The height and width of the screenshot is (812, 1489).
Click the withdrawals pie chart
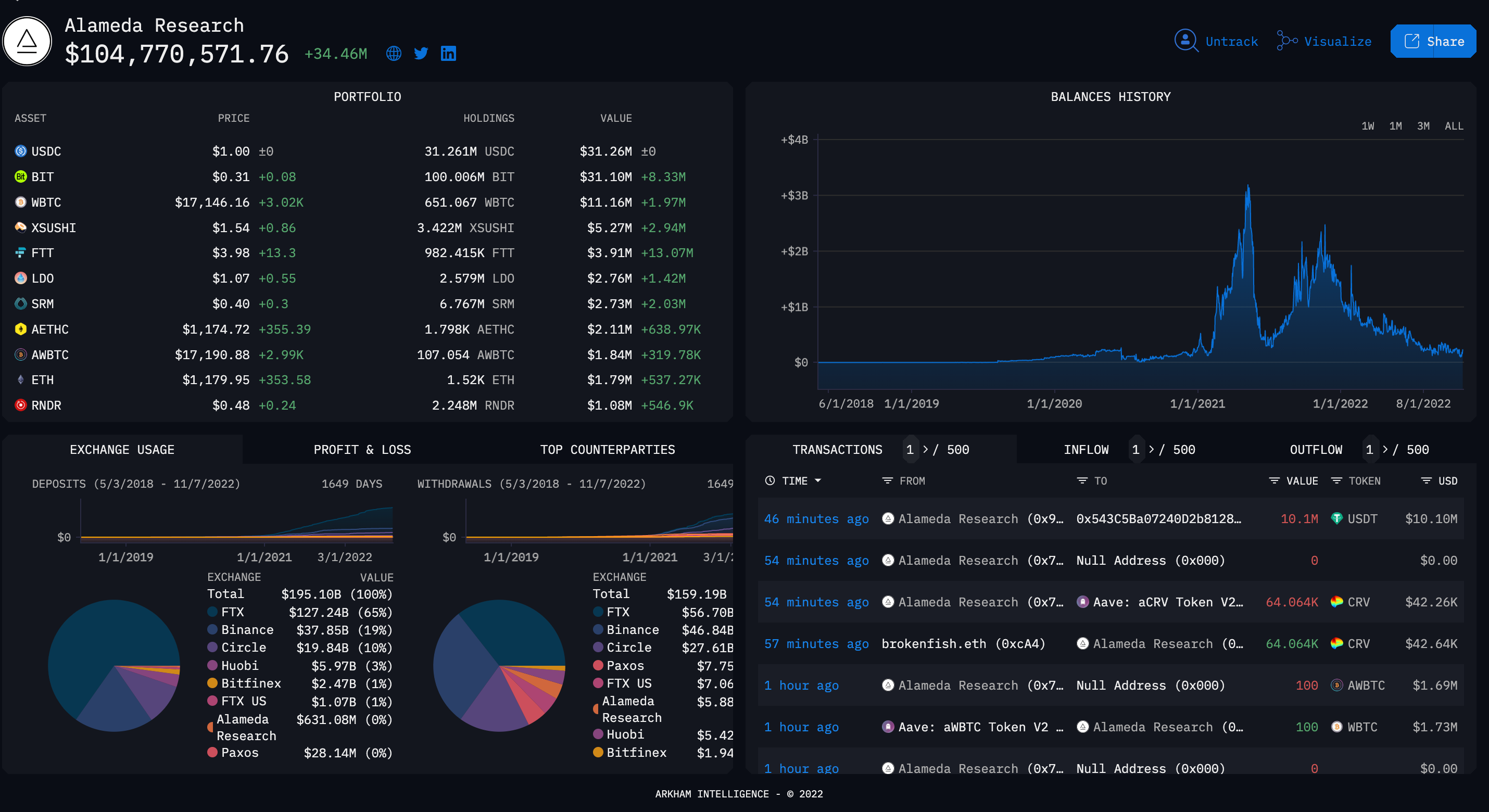[x=499, y=666]
